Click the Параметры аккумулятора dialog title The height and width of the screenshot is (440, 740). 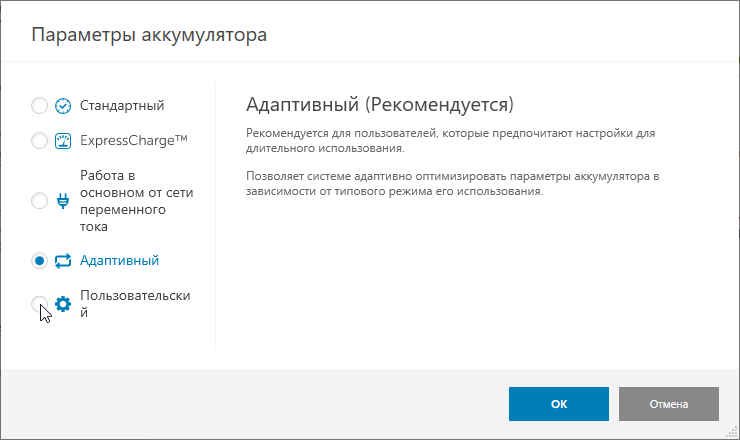(x=150, y=36)
